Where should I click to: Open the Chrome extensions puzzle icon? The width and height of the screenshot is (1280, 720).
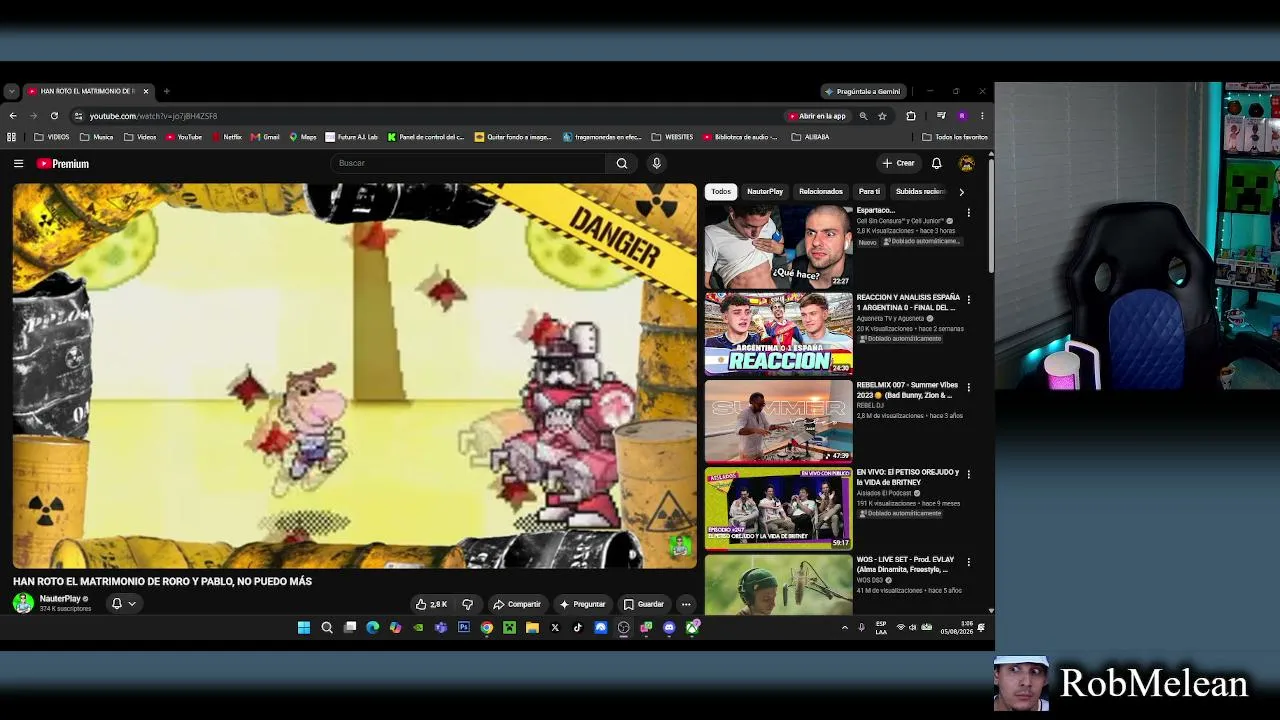[911, 116]
